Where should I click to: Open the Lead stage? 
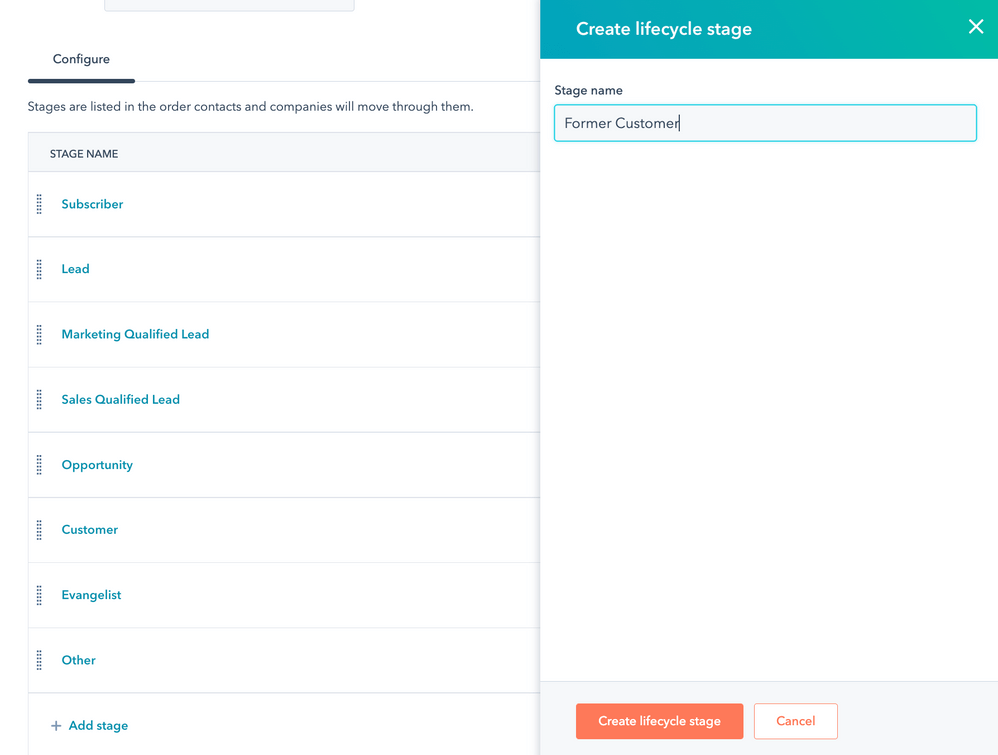(x=75, y=269)
